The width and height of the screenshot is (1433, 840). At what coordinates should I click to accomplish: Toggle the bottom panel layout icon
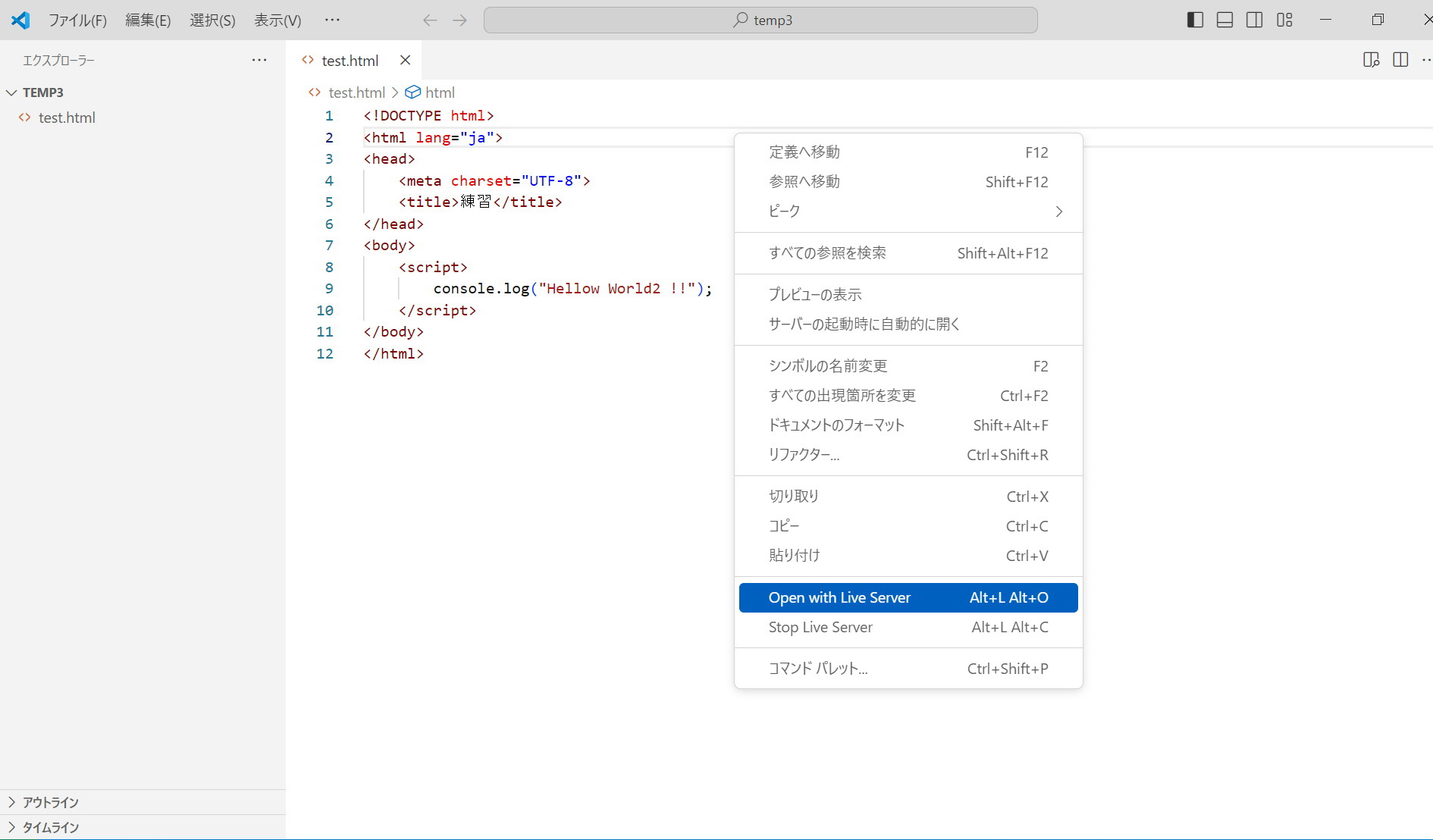pos(1224,20)
